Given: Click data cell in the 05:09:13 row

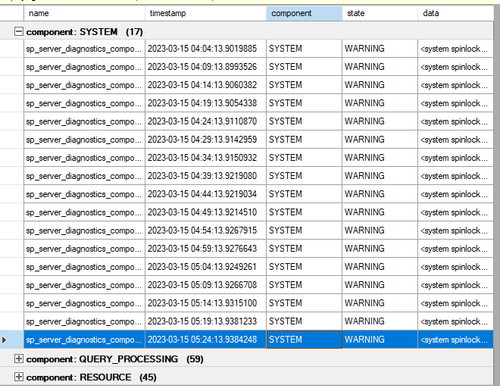Looking at the screenshot, I should [456, 285].
